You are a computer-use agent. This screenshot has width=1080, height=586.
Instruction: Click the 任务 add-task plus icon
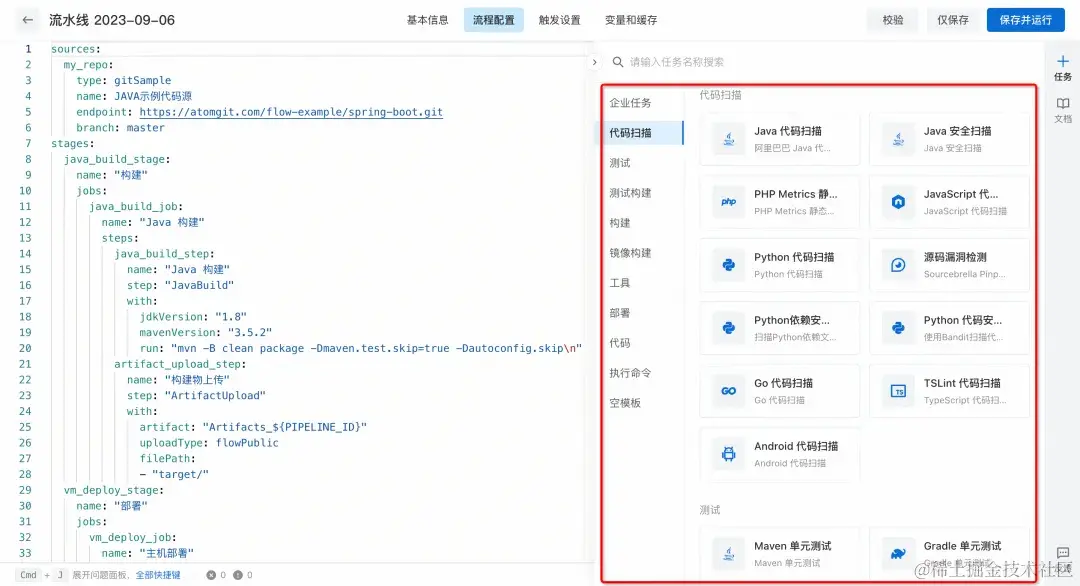coord(1062,62)
